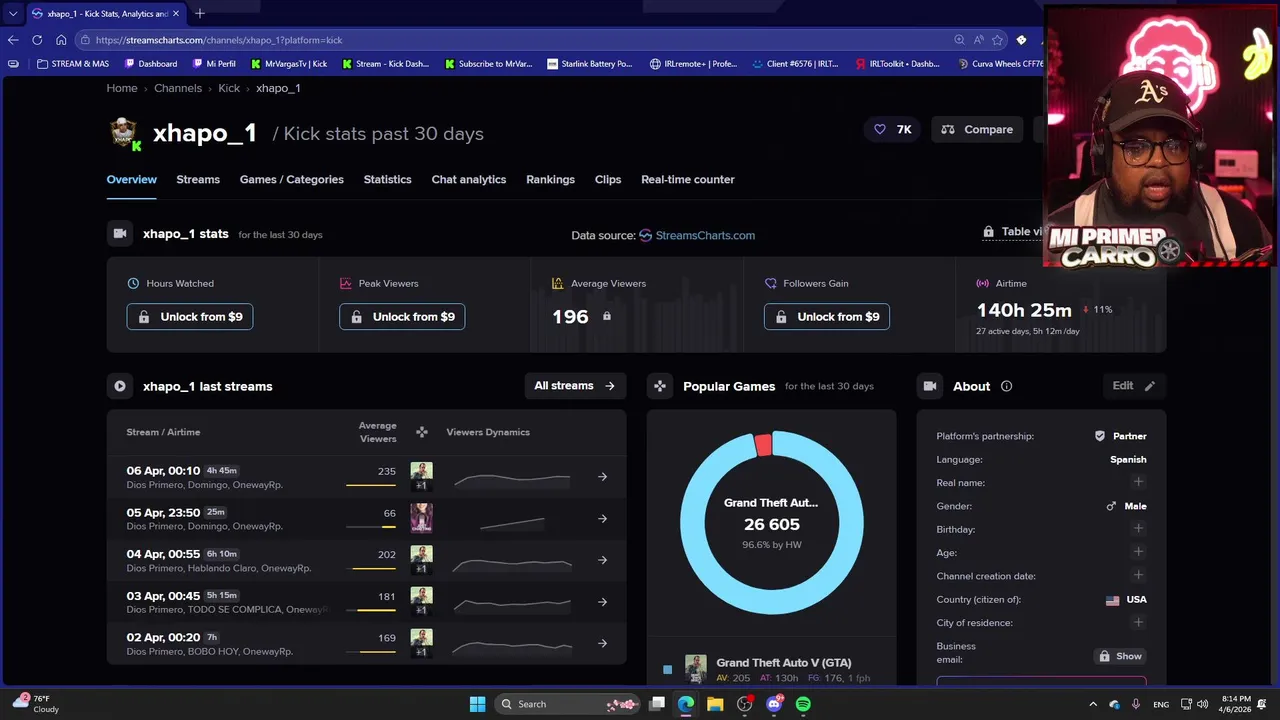The height and width of the screenshot is (720, 1280).
Task: Add Age with plus icon
Action: [1138, 552]
